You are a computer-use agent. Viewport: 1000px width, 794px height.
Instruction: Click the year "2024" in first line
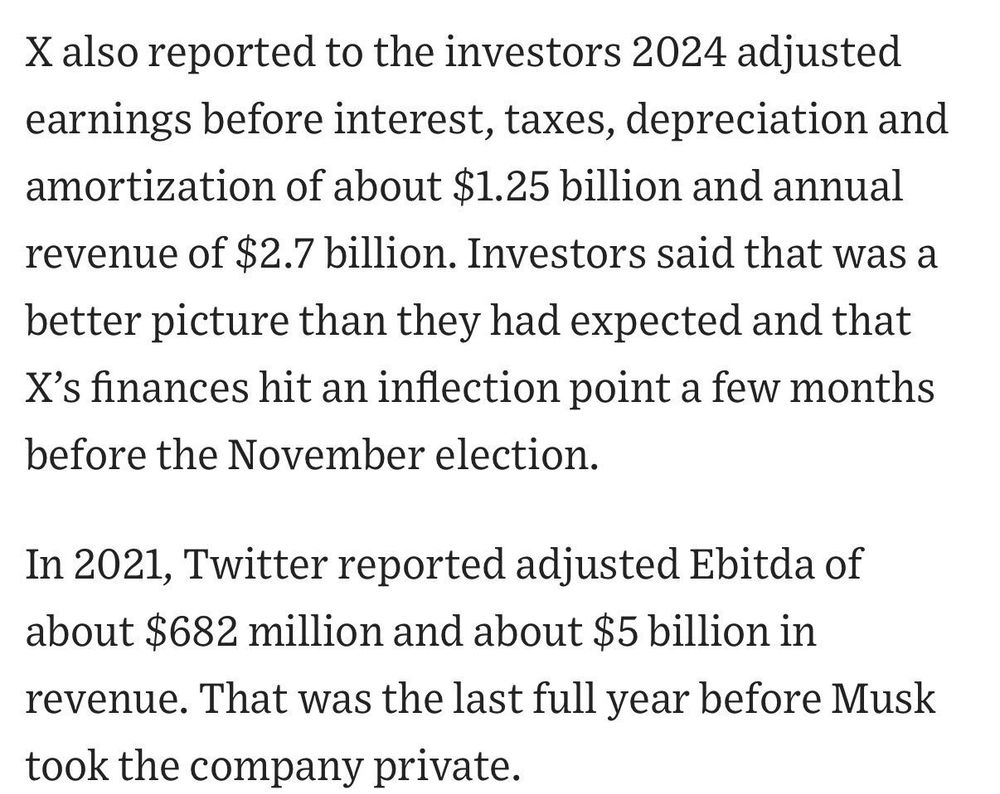coord(679,52)
